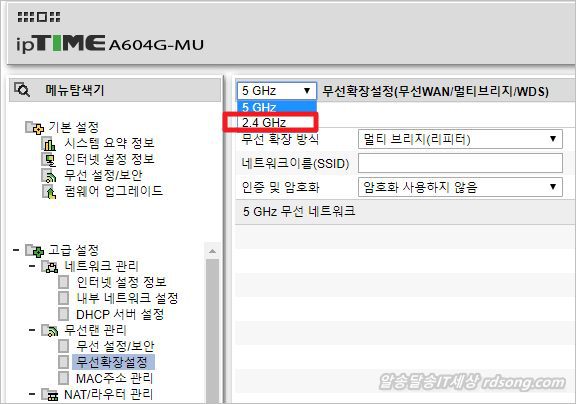Click the 기본 설정 section label
Screen dimensions: 576x404
point(74,127)
